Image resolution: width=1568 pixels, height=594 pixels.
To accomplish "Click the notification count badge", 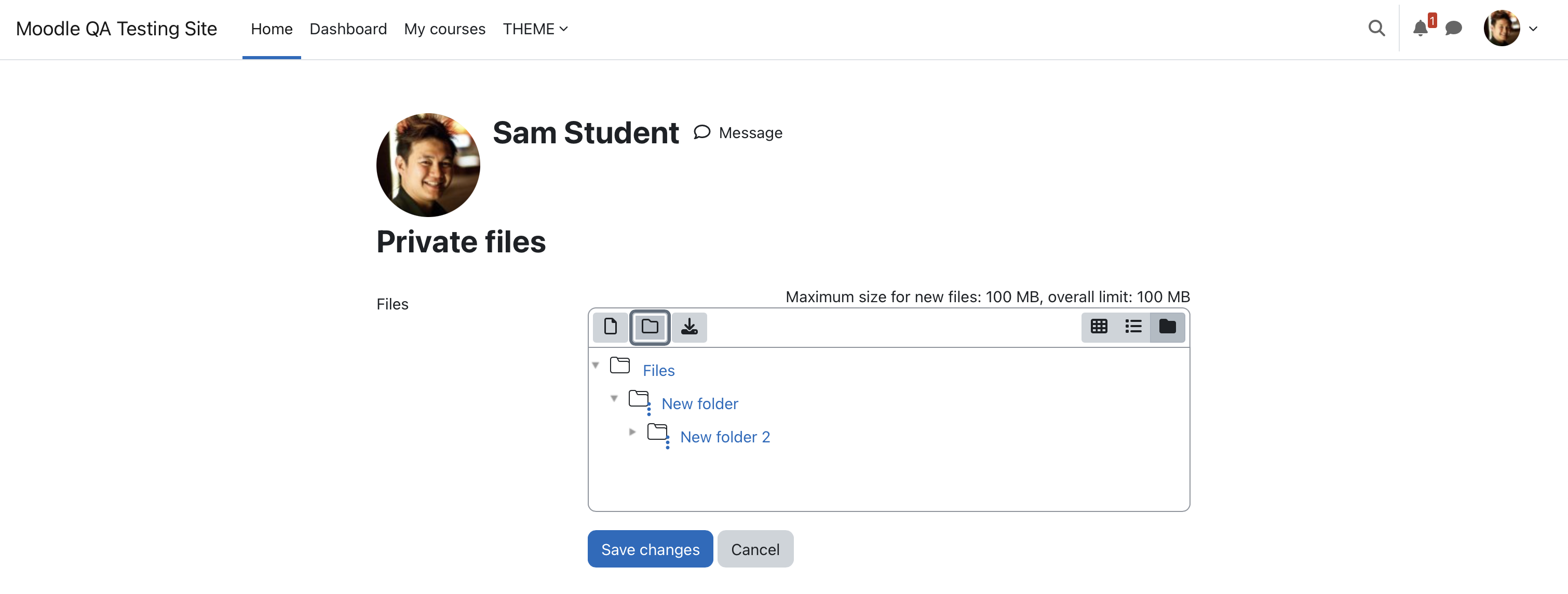I will pos(1431,21).
